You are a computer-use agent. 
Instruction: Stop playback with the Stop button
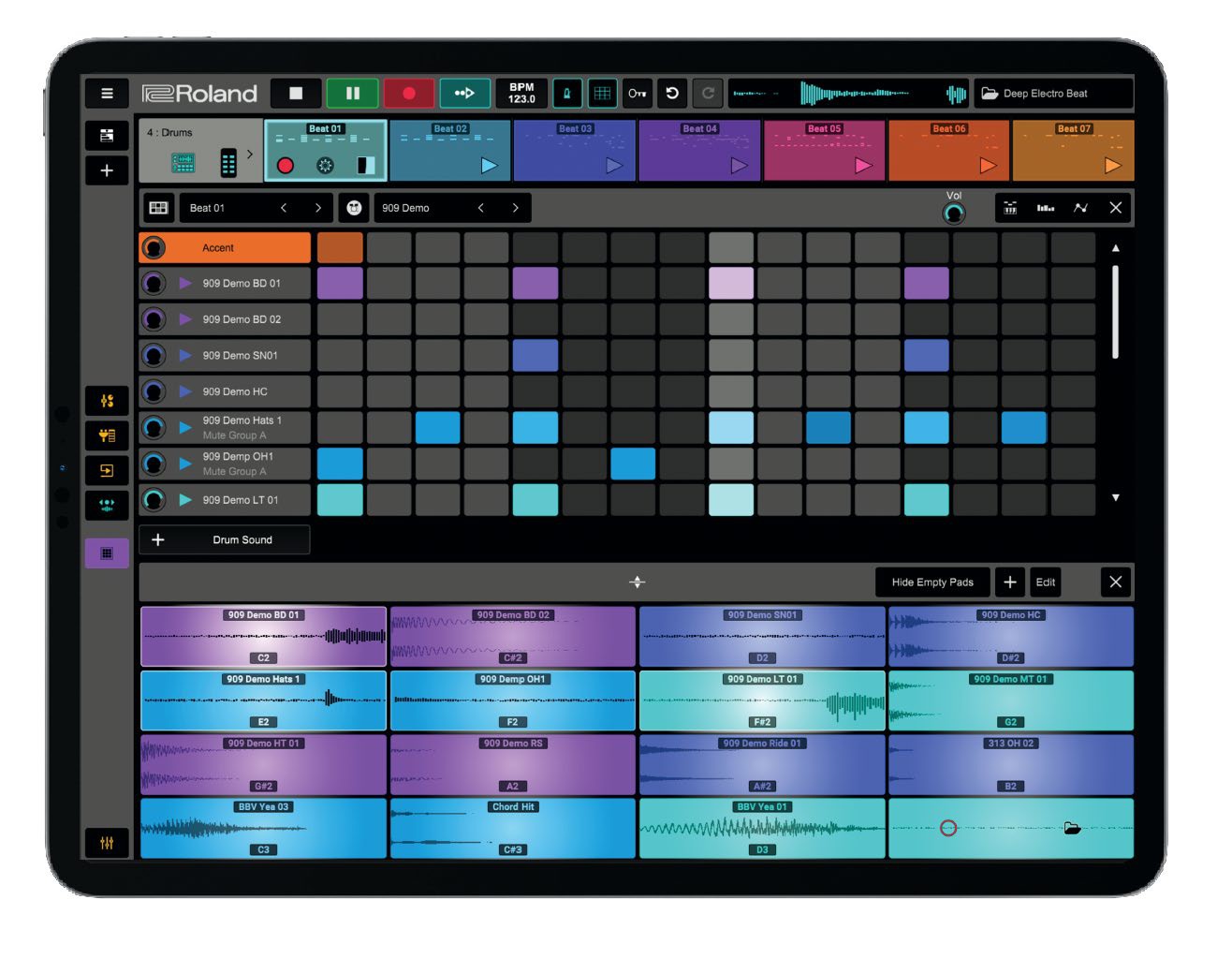pyautogui.click(x=296, y=94)
